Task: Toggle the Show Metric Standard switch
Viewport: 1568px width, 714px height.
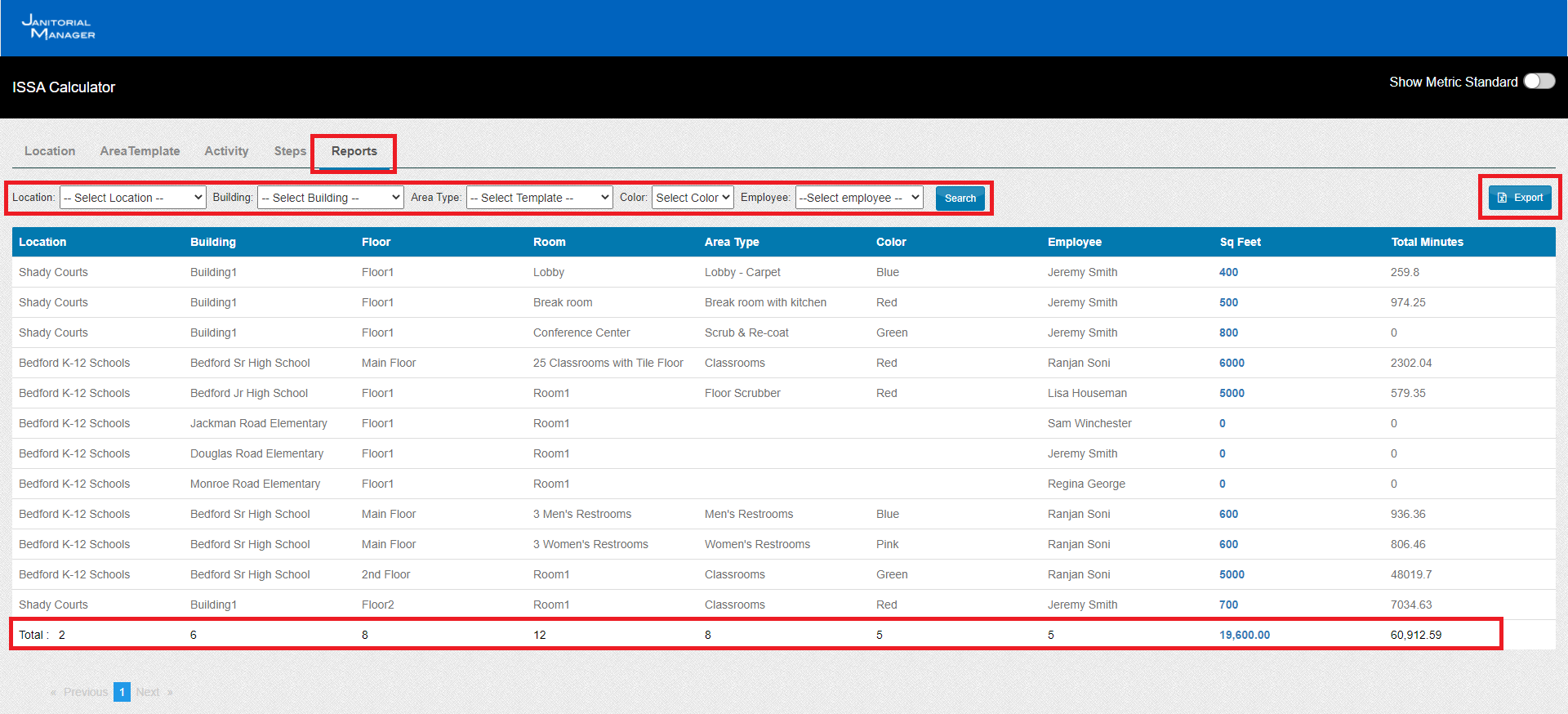Action: click(x=1539, y=82)
